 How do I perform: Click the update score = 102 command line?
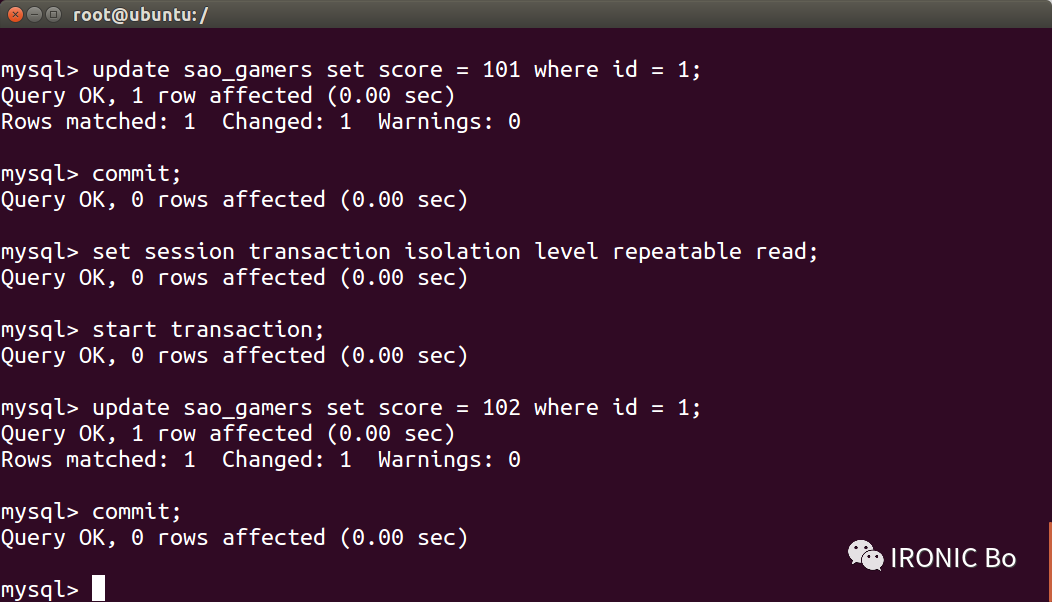click(351, 408)
